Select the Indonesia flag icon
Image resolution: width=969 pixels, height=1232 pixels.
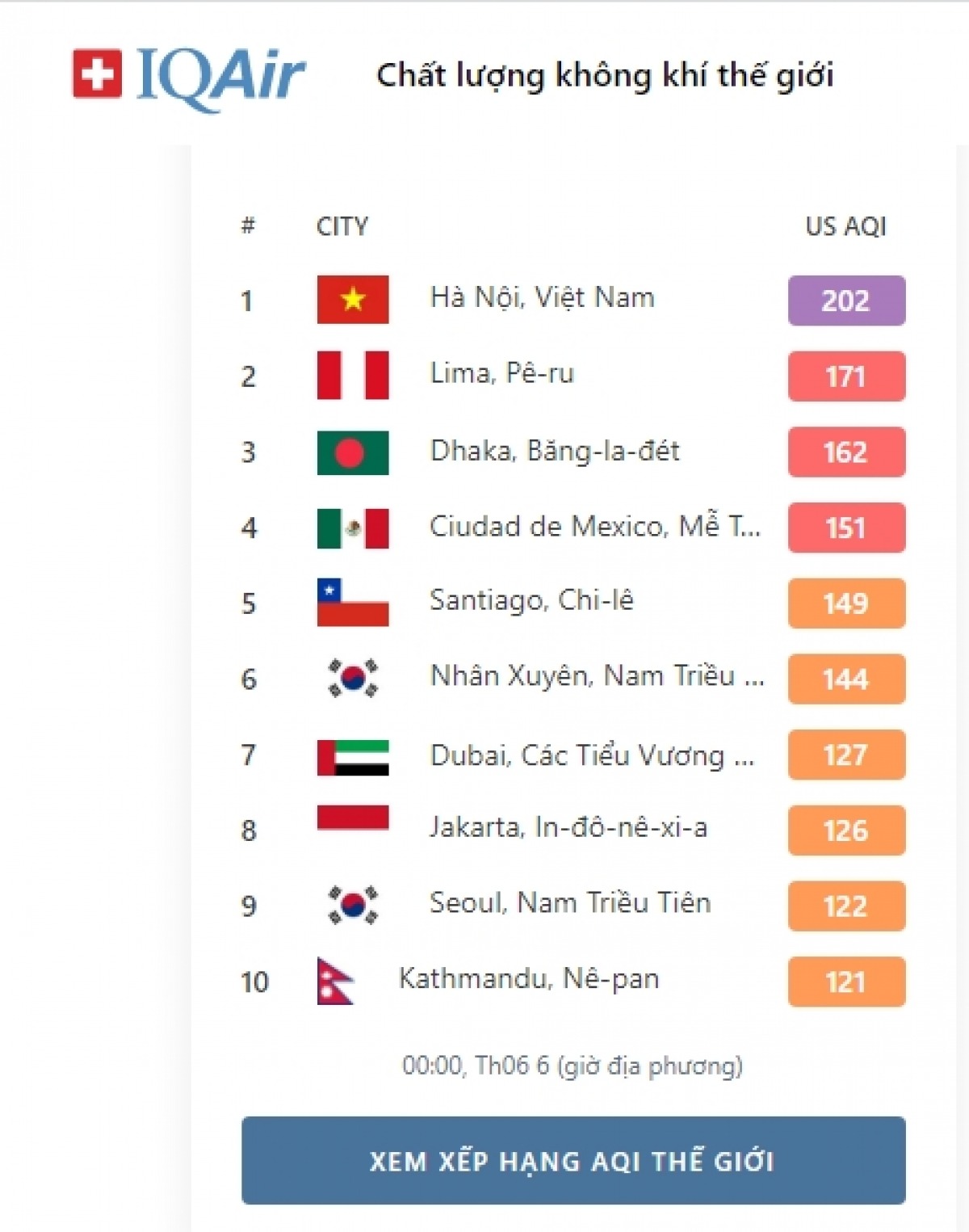coord(353,819)
